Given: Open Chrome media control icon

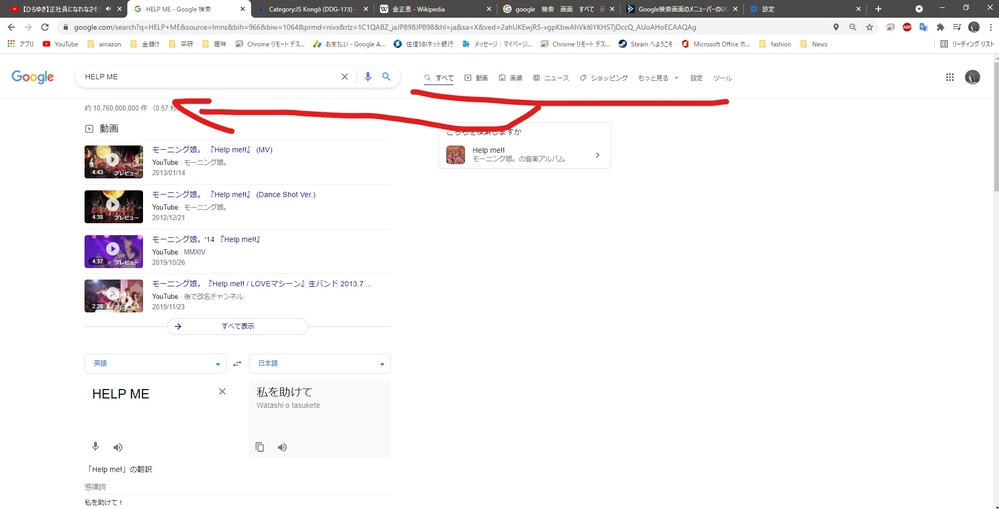Looking at the screenshot, I should [956, 27].
